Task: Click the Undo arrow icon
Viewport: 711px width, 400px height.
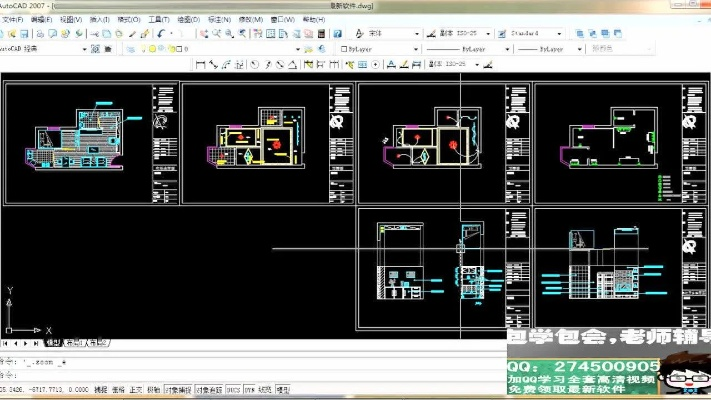Action: [x=159, y=33]
